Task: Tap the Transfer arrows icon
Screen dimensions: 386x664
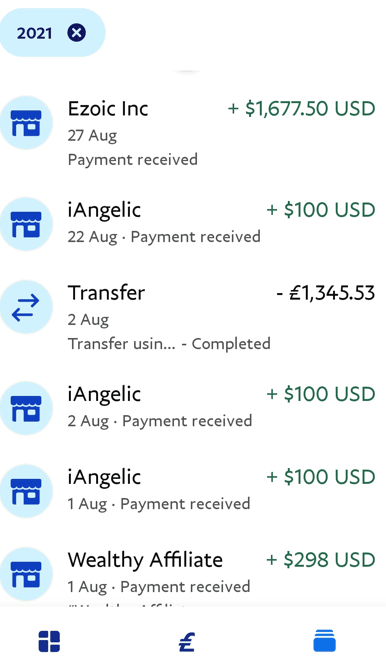Action: point(26,307)
